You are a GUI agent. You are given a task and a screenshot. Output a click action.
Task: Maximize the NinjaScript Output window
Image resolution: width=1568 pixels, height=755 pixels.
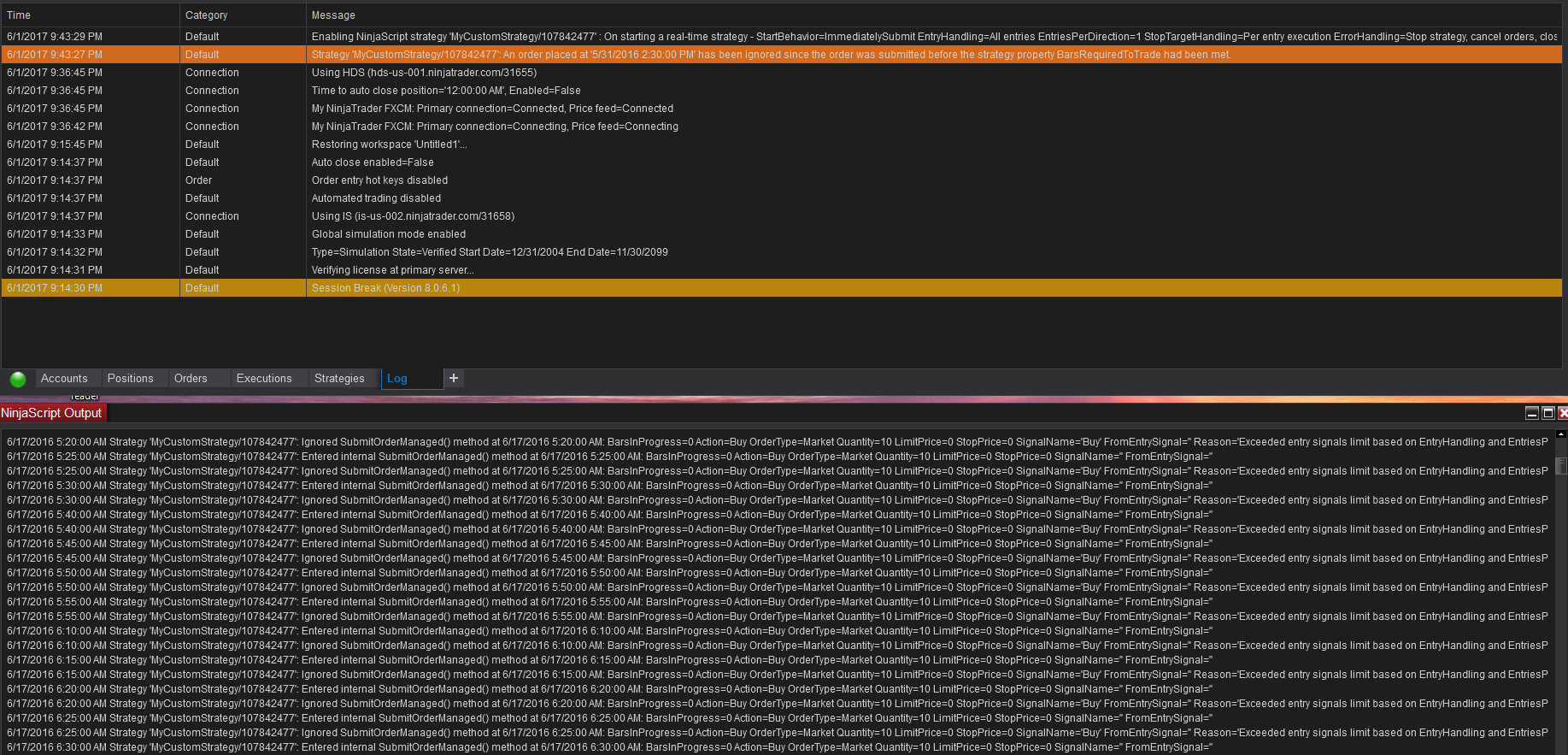(x=1547, y=413)
